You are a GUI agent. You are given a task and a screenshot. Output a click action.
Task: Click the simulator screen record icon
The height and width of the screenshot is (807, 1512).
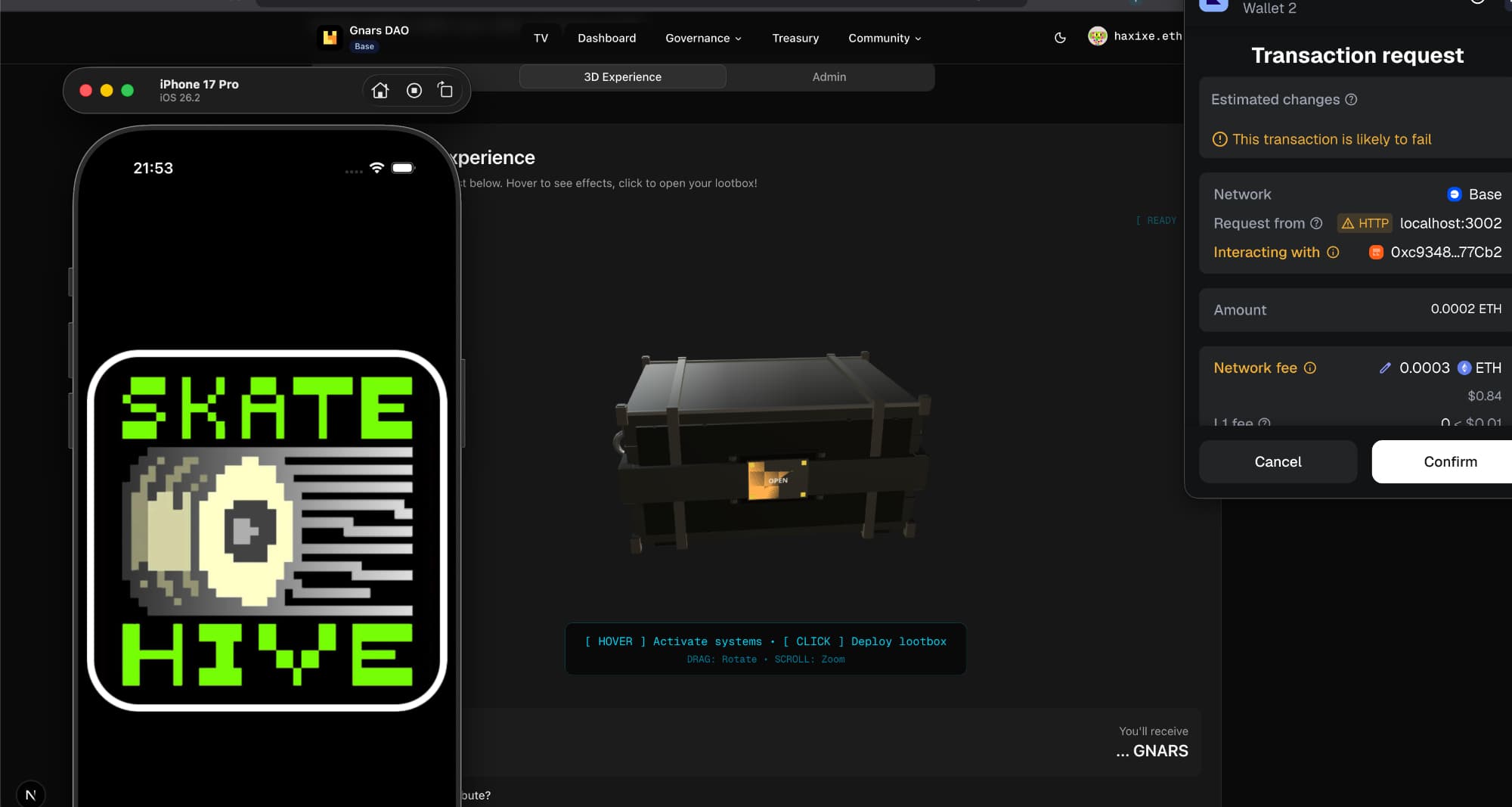414,91
